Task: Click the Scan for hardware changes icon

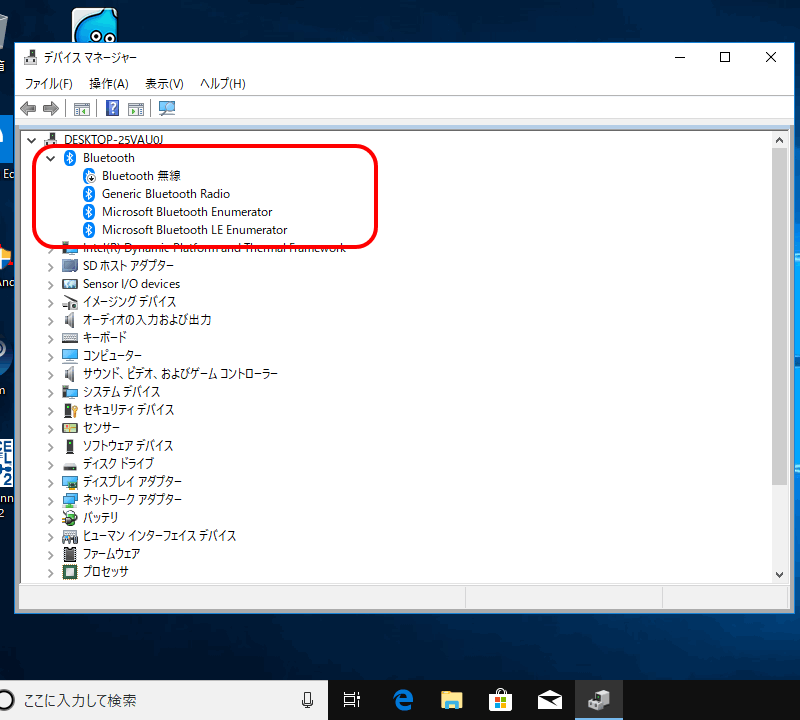Action: coord(167,108)
